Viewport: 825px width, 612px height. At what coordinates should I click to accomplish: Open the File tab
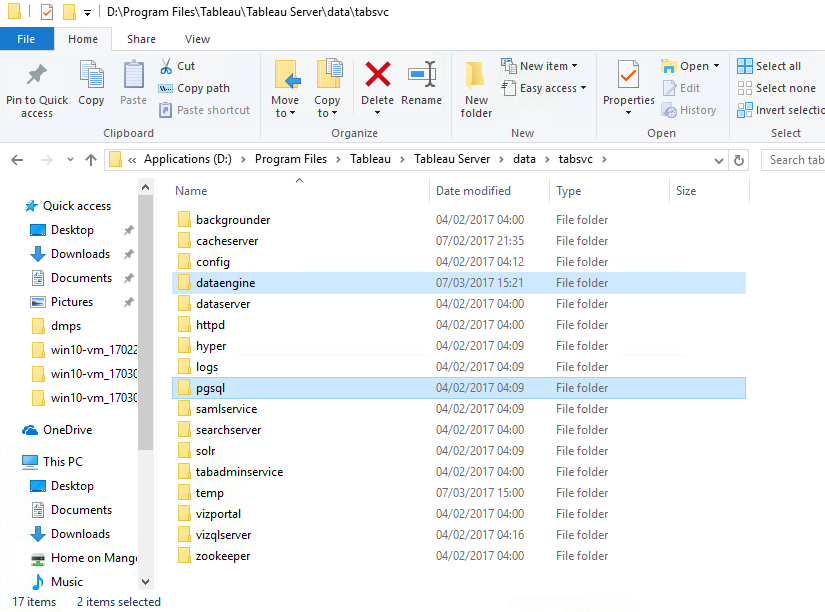tap(26, 39)
